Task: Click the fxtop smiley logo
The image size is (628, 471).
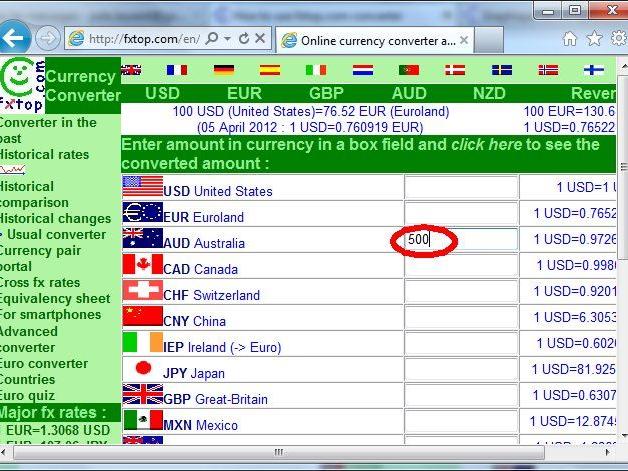Action: click(22, 83)
